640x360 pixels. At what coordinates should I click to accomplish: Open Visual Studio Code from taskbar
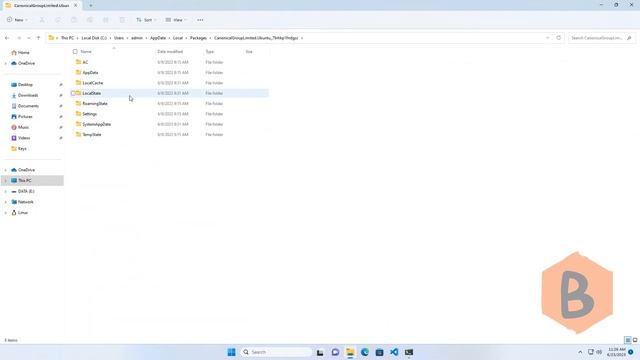(394, 352)
